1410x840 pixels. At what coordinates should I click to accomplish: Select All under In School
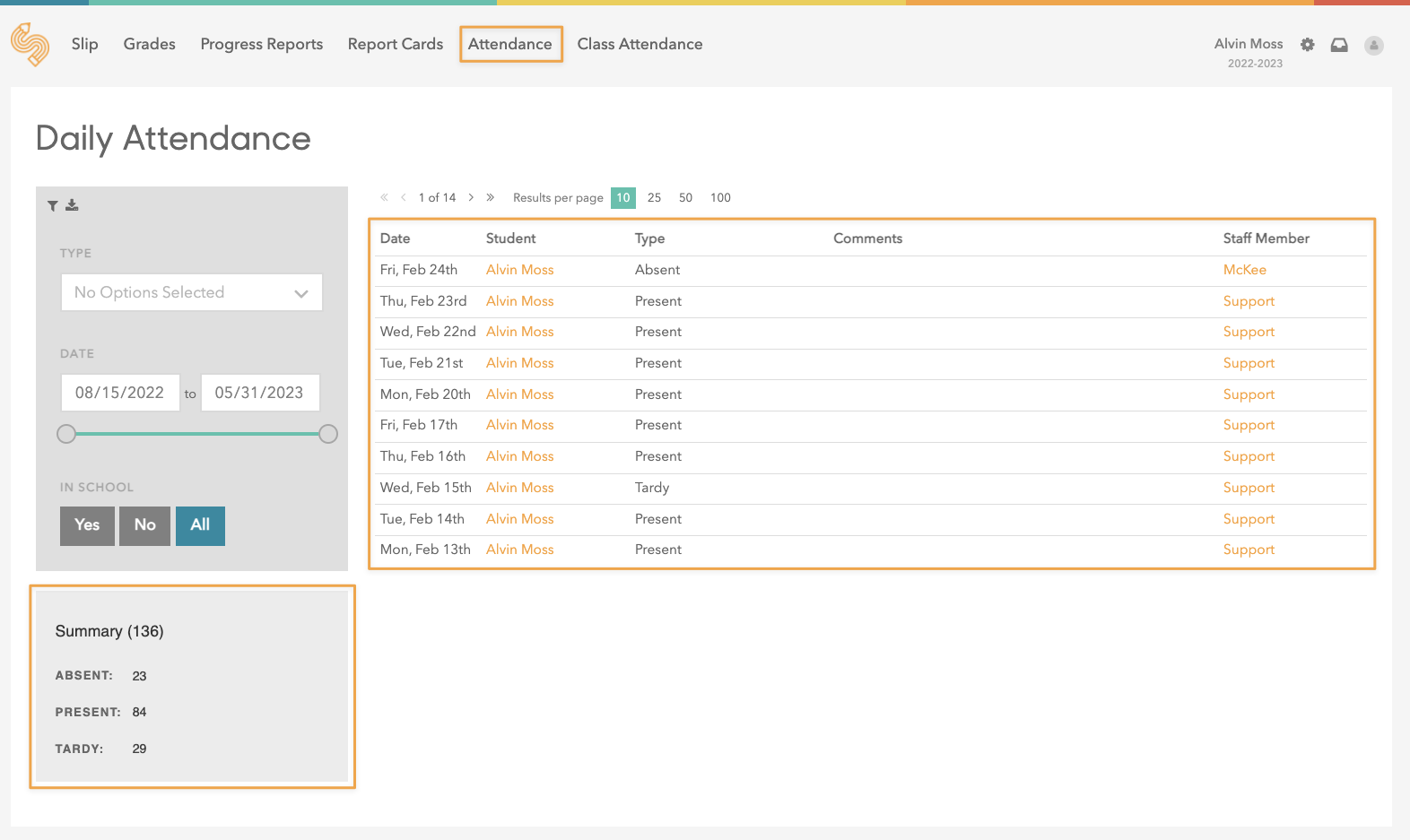[200, 525]
